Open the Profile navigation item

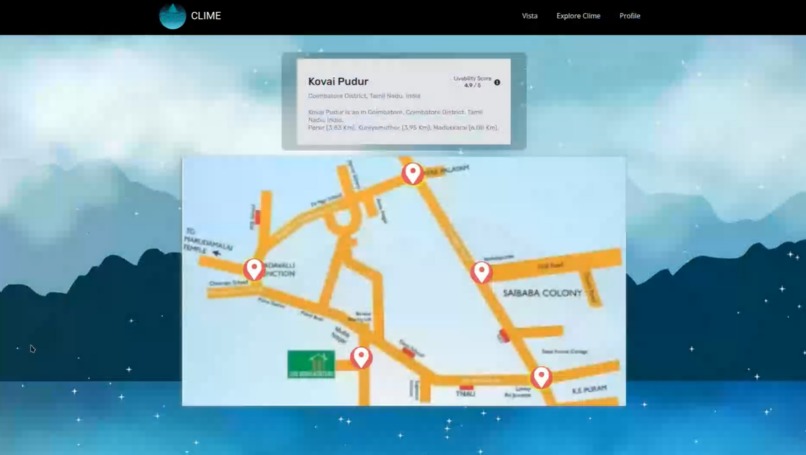[629, 16]
